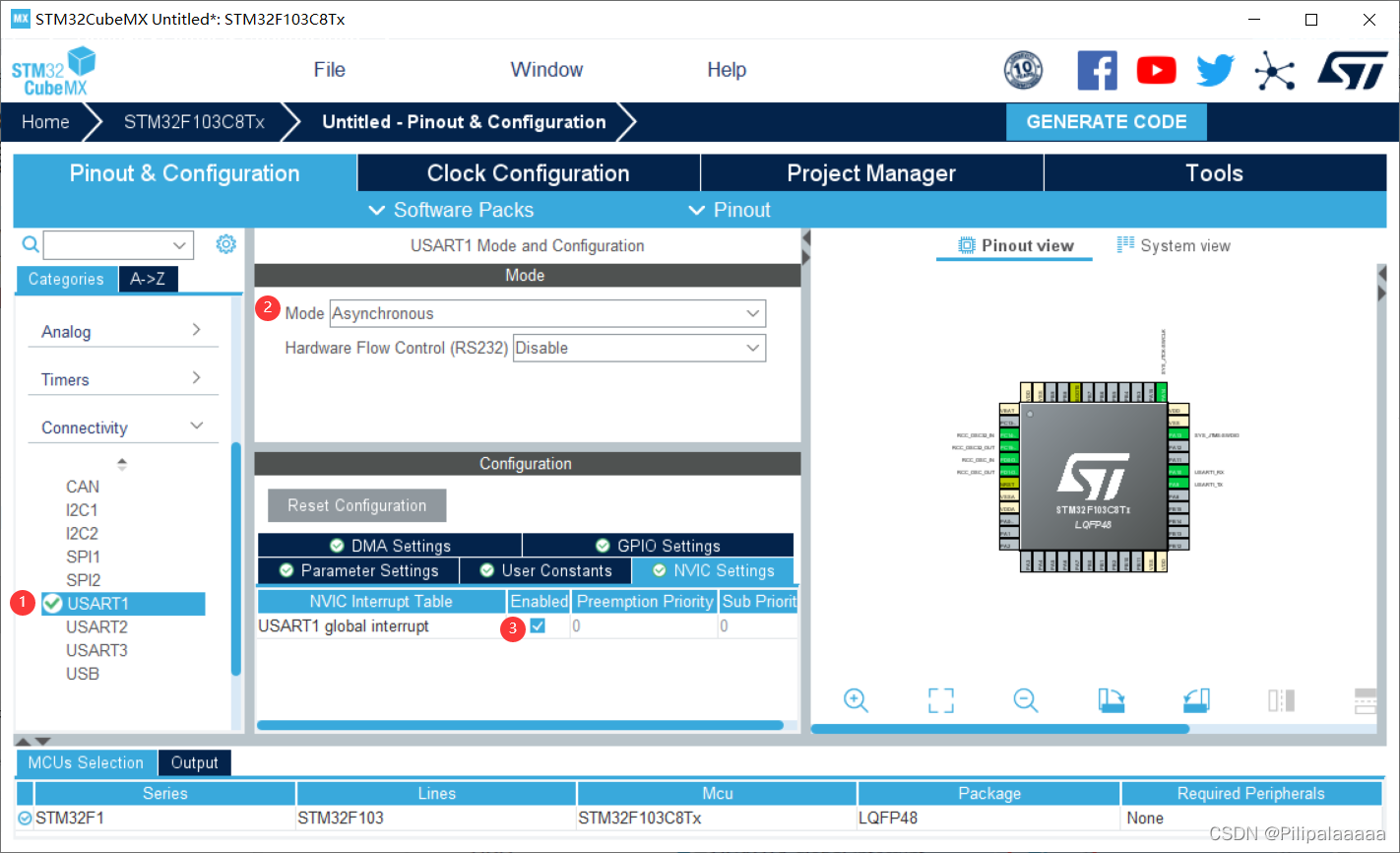
Task: Open the Window menu
Action: [x=546, y=70]
